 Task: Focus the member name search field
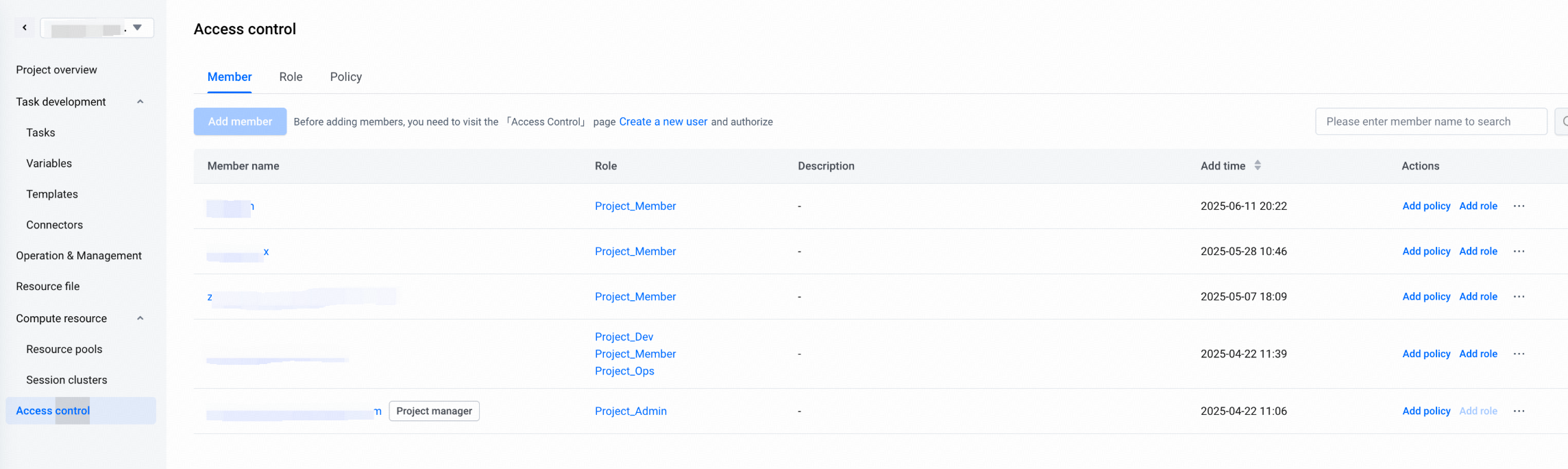pyautogui.click(x=1431, y=121)
